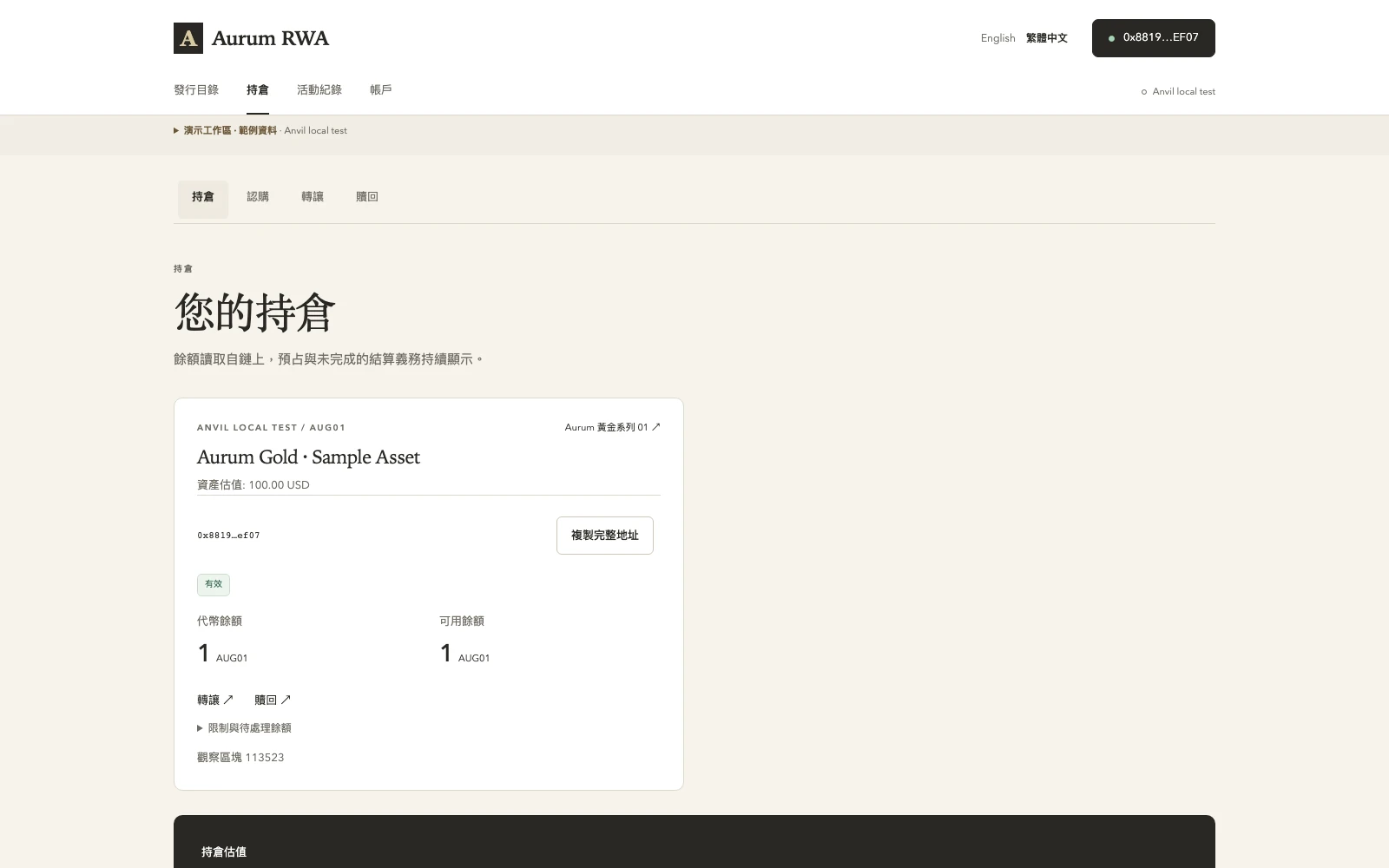Click the ANVIL LOCAL TEST / AUG01 label
The height and width of the screenshot is (868, 1389).
pyautogui.click(x=271, y=428)
